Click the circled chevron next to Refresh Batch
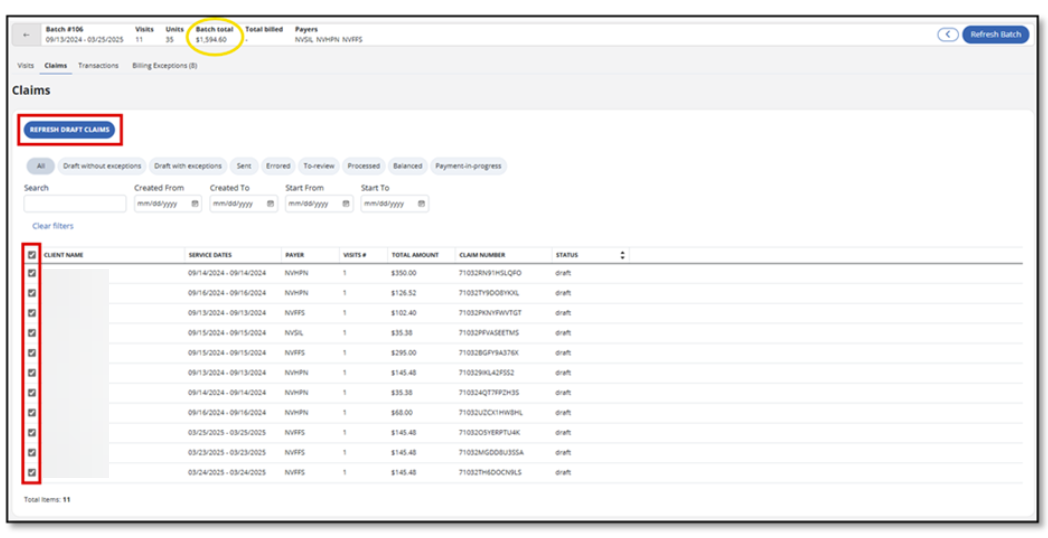The image size is (1048, 538). point(947,35)
